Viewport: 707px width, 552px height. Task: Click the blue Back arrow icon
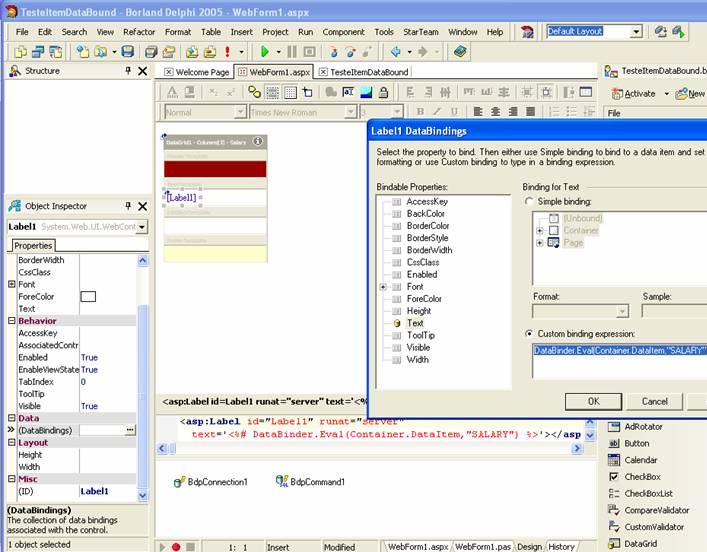tap(396, 52)
